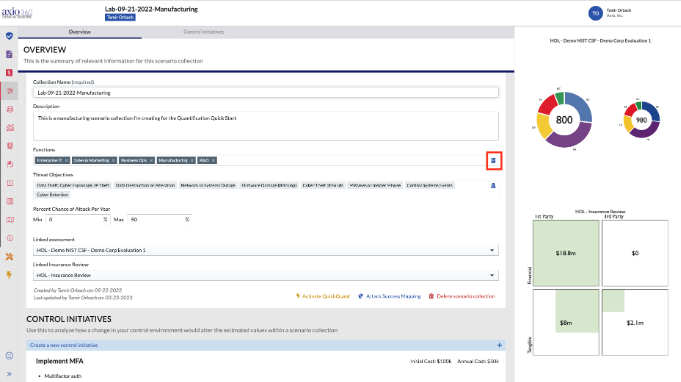
Task: Open the red info circle sidebar icon
Action: click(x=10, y=238)
